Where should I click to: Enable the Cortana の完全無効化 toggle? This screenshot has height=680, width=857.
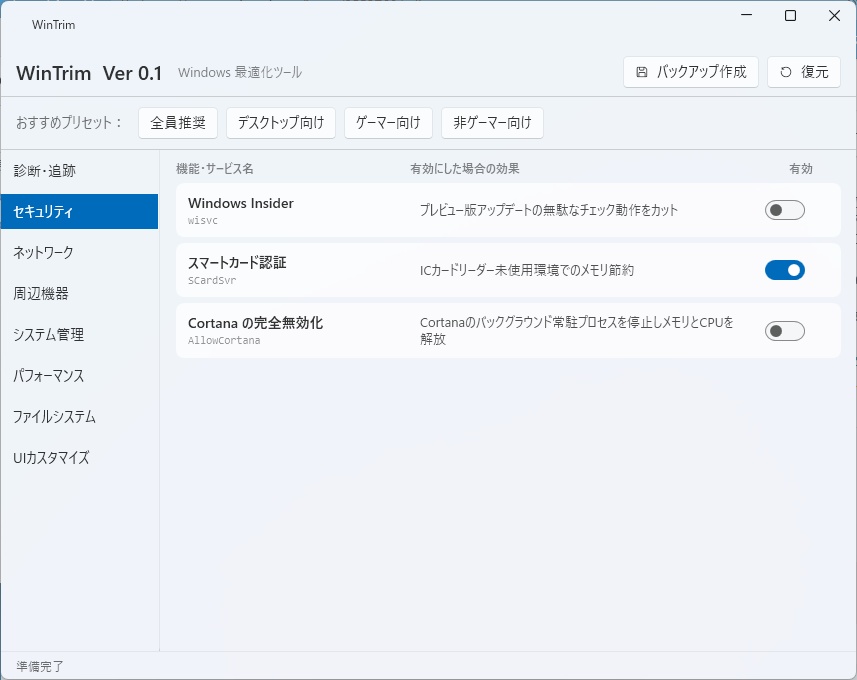[784, 331]
